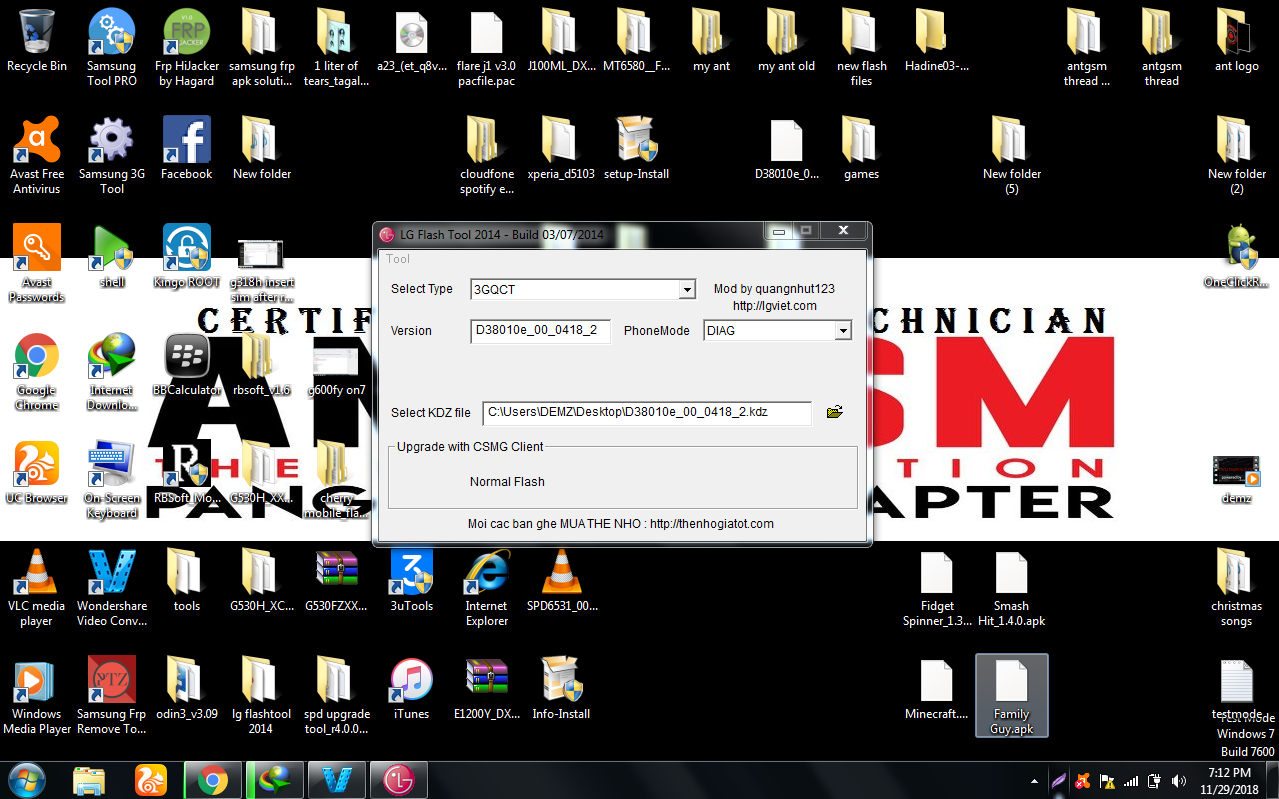
Task: Select BBCalculator desktop icon
Action: coord(186,364)
